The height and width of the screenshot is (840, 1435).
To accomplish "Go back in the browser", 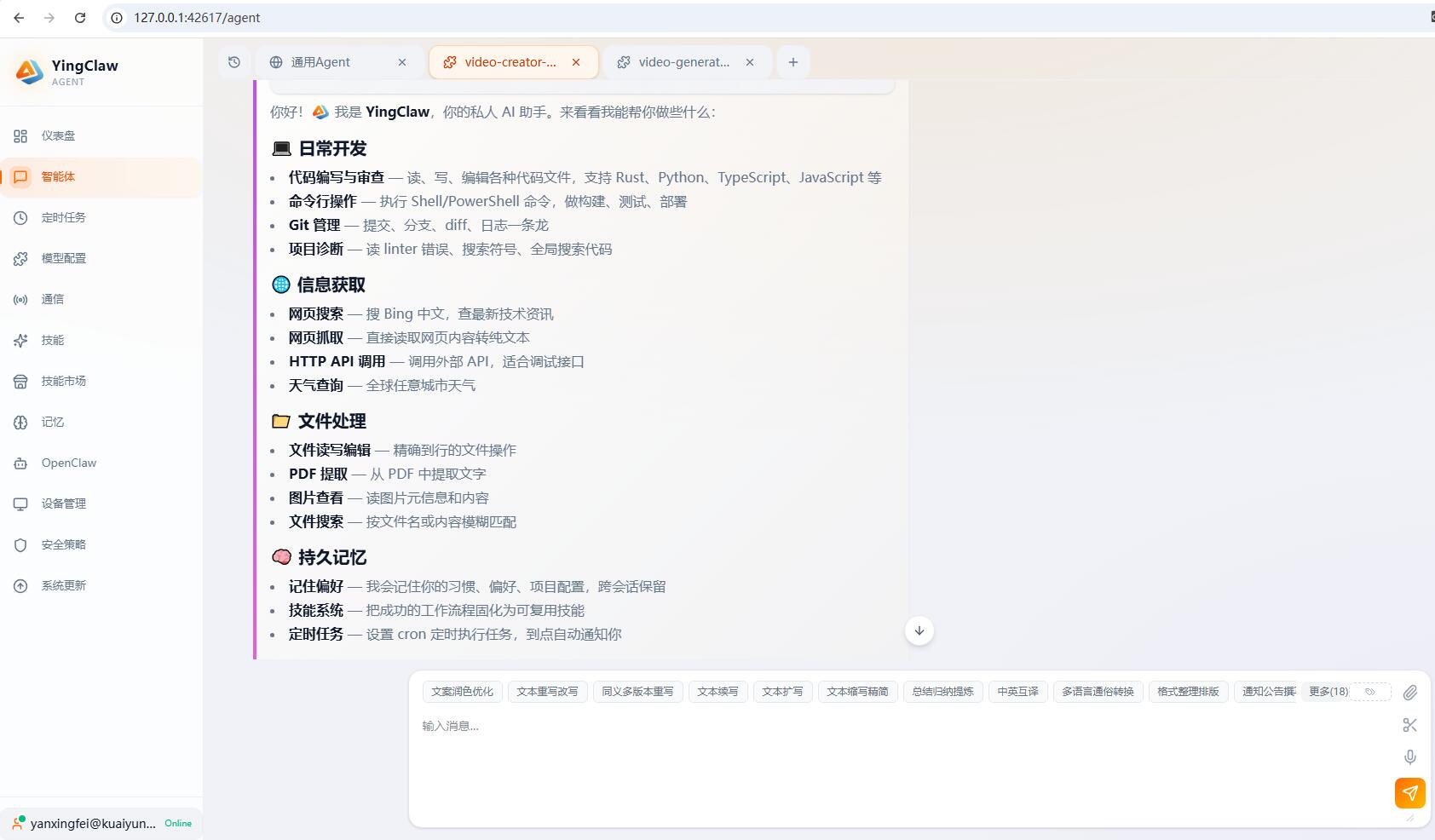I will coord(19,17).
